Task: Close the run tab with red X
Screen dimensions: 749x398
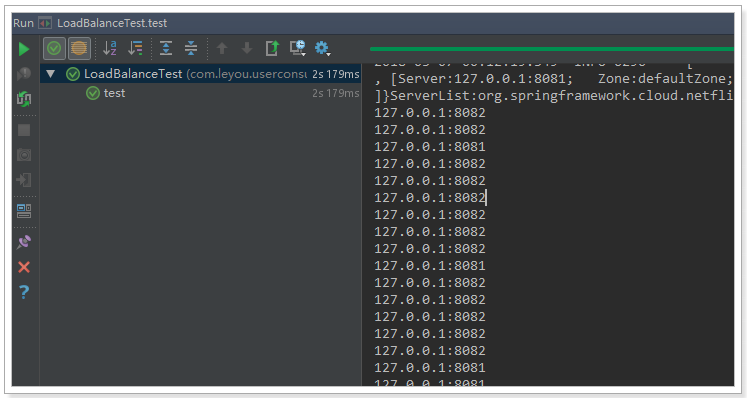Action: 24,267
